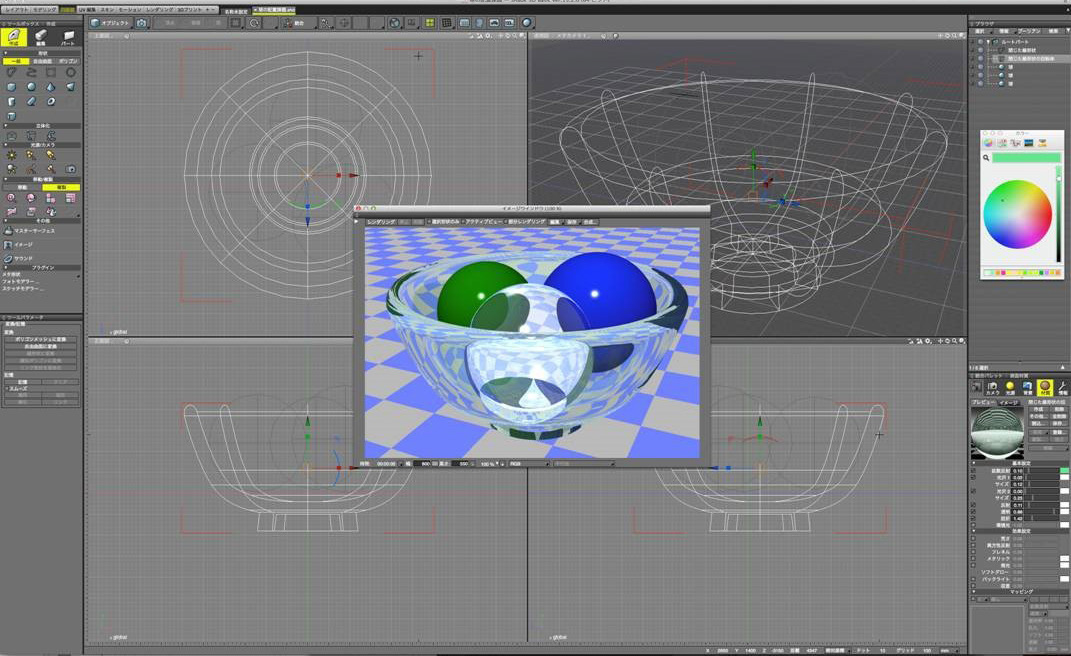Image resolution: width=1071 pixels, height=656 pixels.
Task: Open wrench info tab in palette
Action: 1063,388
